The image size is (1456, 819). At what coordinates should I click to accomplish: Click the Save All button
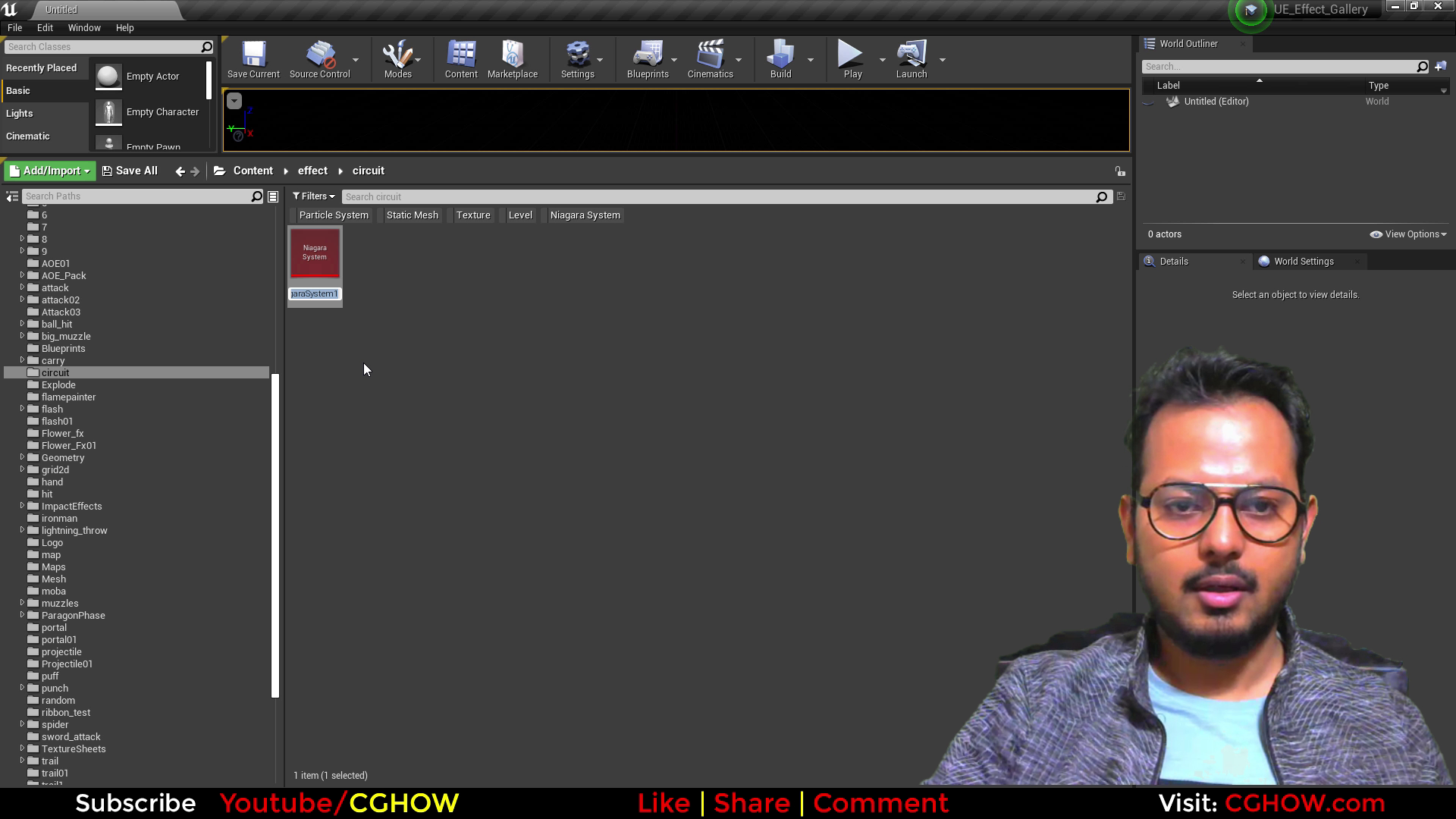point(130,171)
